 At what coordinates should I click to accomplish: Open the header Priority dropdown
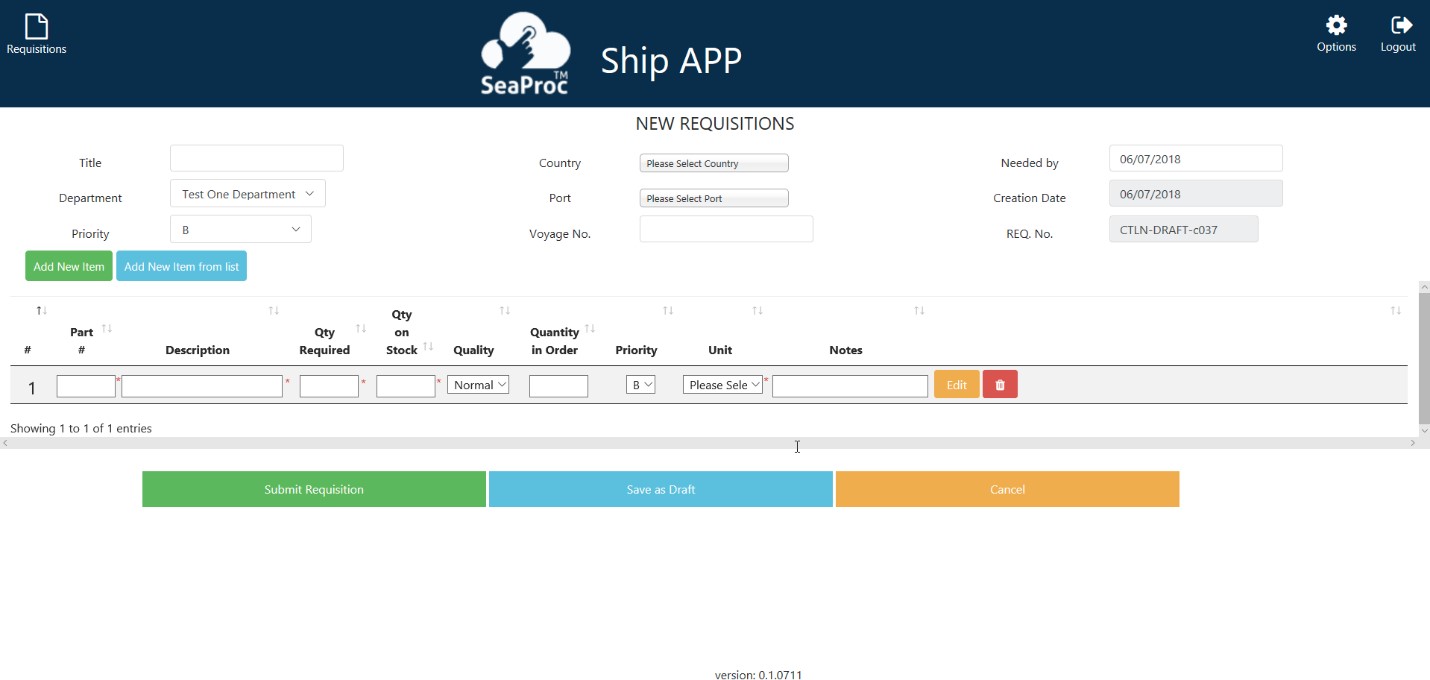click(241, 229)
